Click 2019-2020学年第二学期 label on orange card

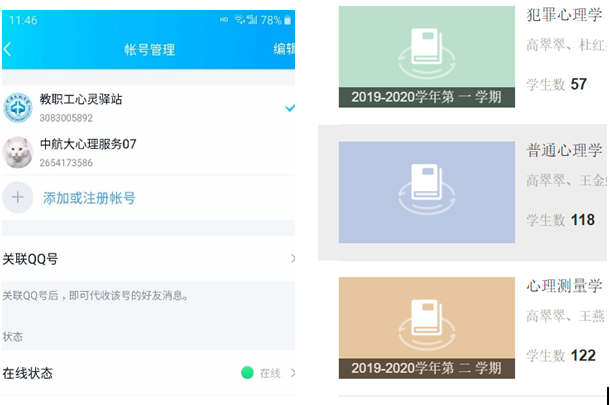click(x=427, y=368)
